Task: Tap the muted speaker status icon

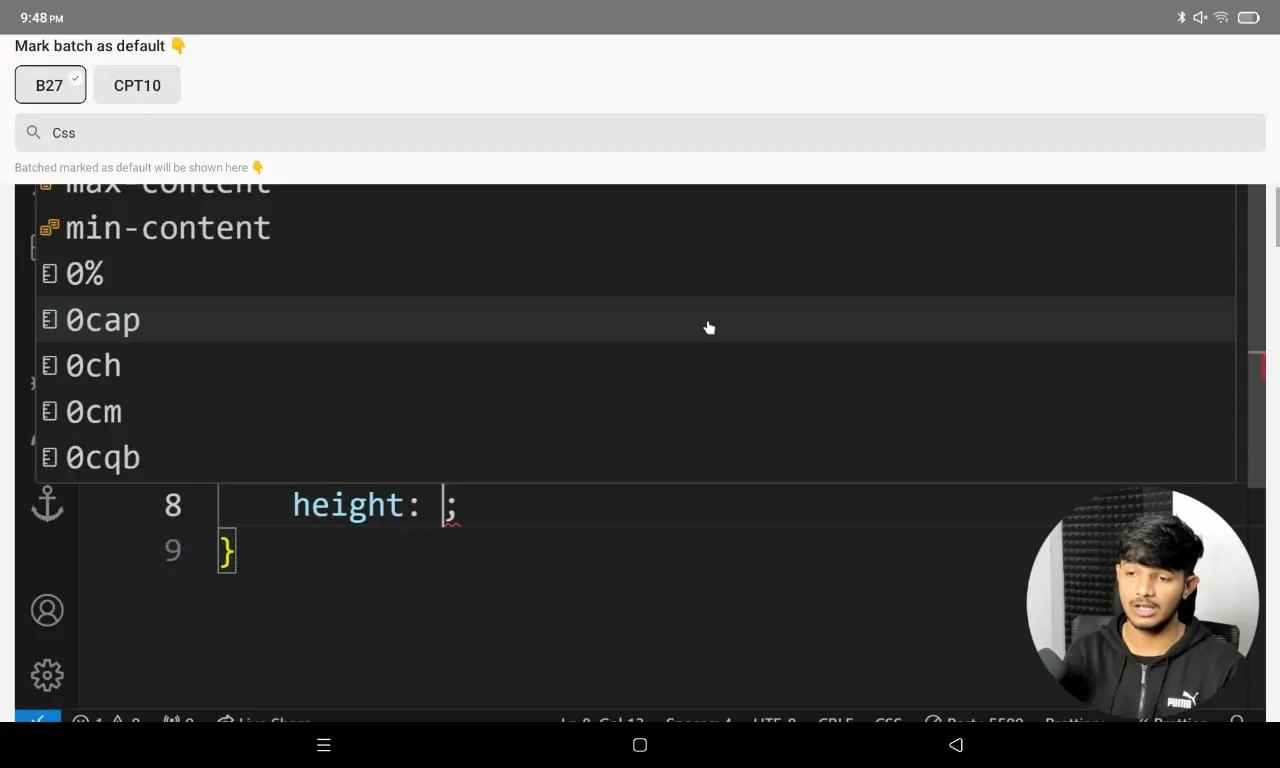Action: tap(1200, 17)
